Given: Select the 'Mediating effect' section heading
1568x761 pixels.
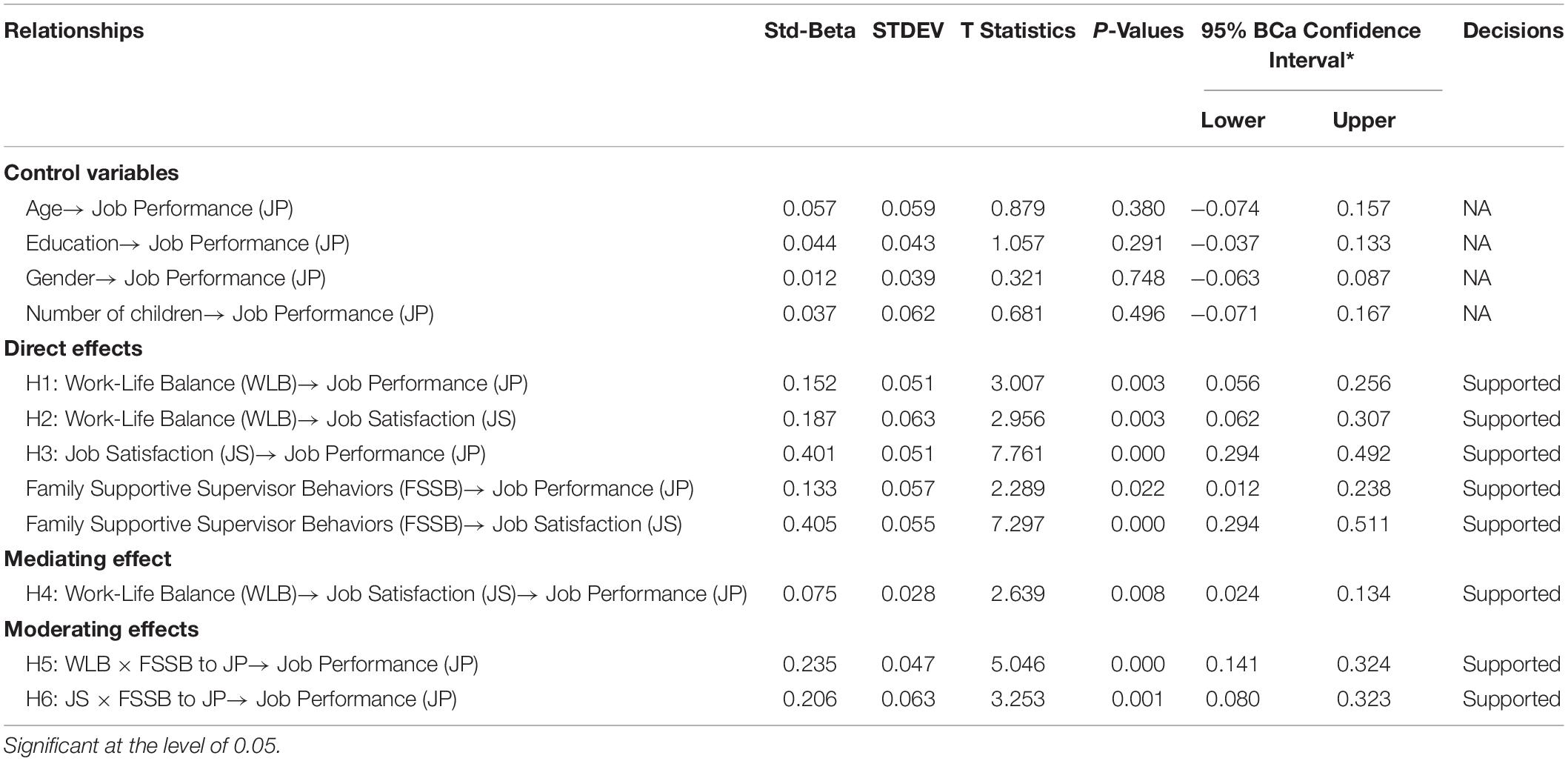Looking at the screenshot, I should click(x=87, y=559).
